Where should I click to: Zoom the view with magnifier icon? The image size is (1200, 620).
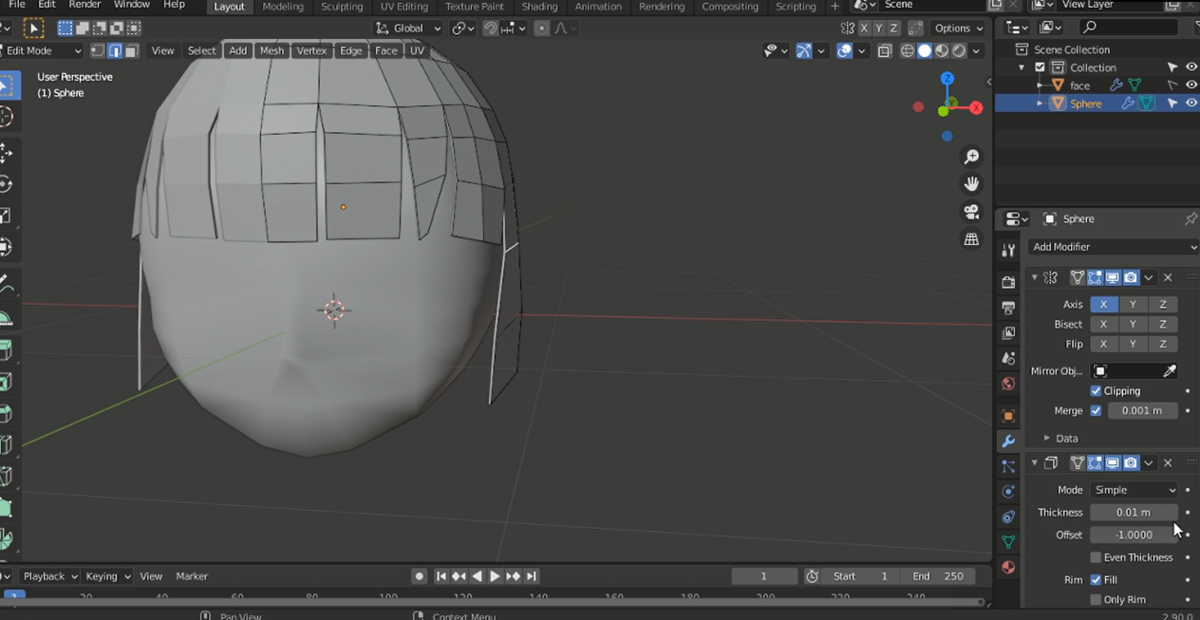pyautogui.click(x=971, y=157)
